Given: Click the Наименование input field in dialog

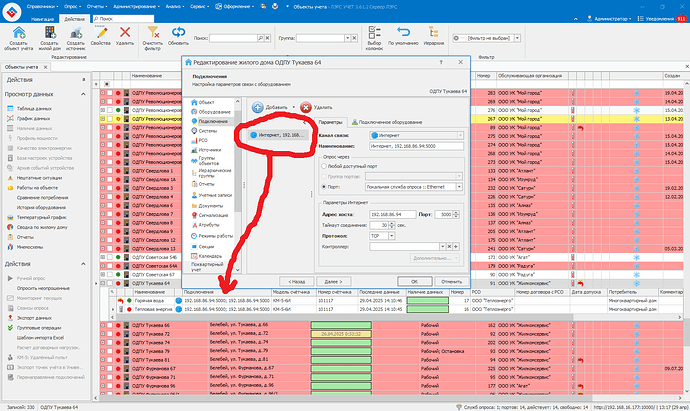Looking at the screenshot, I should coord(416,146).
